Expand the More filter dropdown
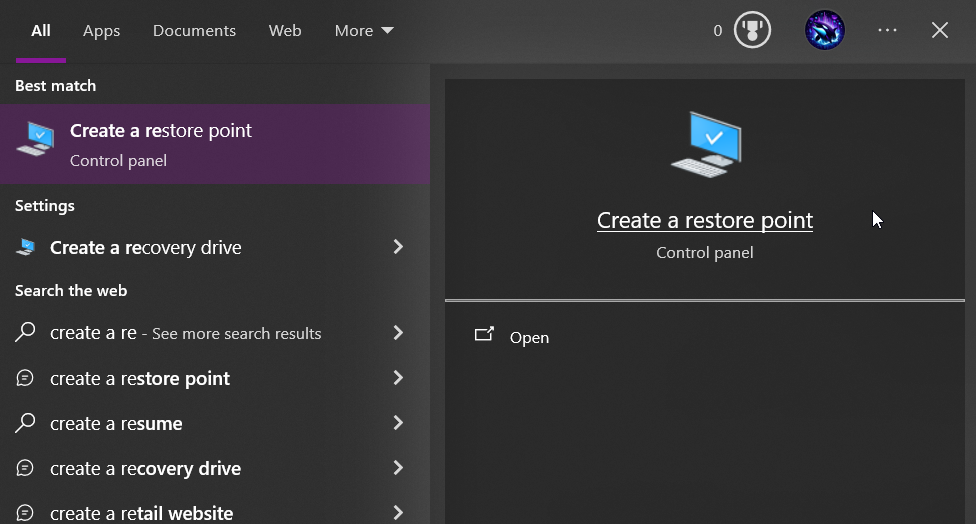This screenshot has height=524, width=976. coord(364,30)
